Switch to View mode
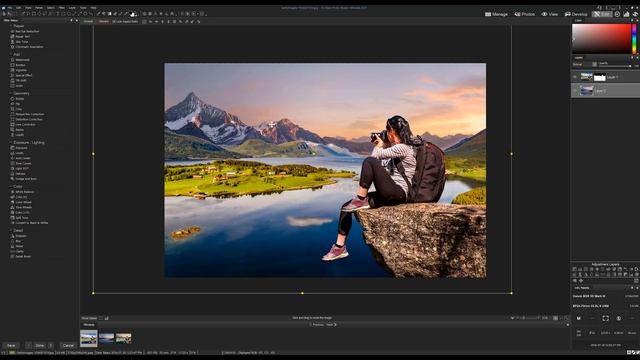Image resolution: width=640 pixels, height=360 pixels. tap(549, 14)
